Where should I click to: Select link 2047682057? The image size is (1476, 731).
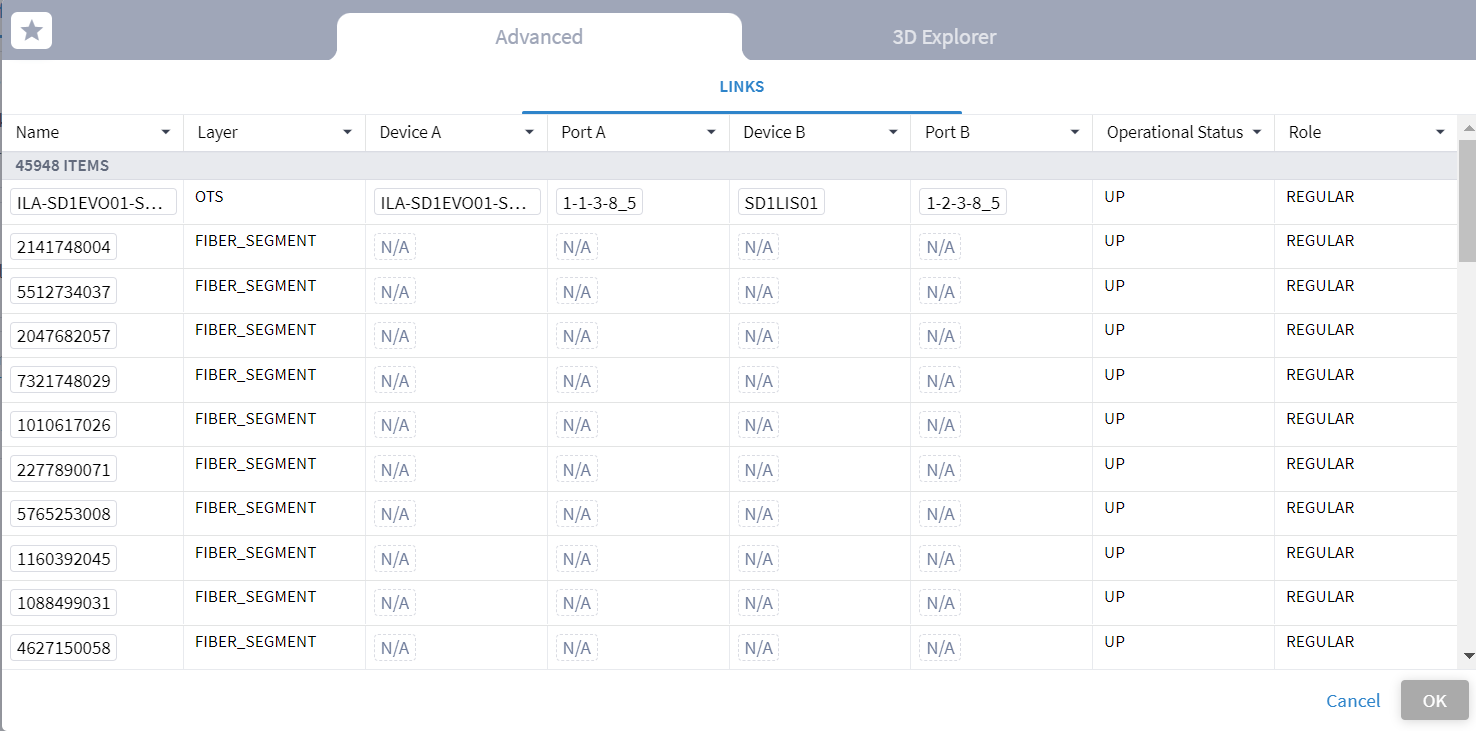point(63,336)
